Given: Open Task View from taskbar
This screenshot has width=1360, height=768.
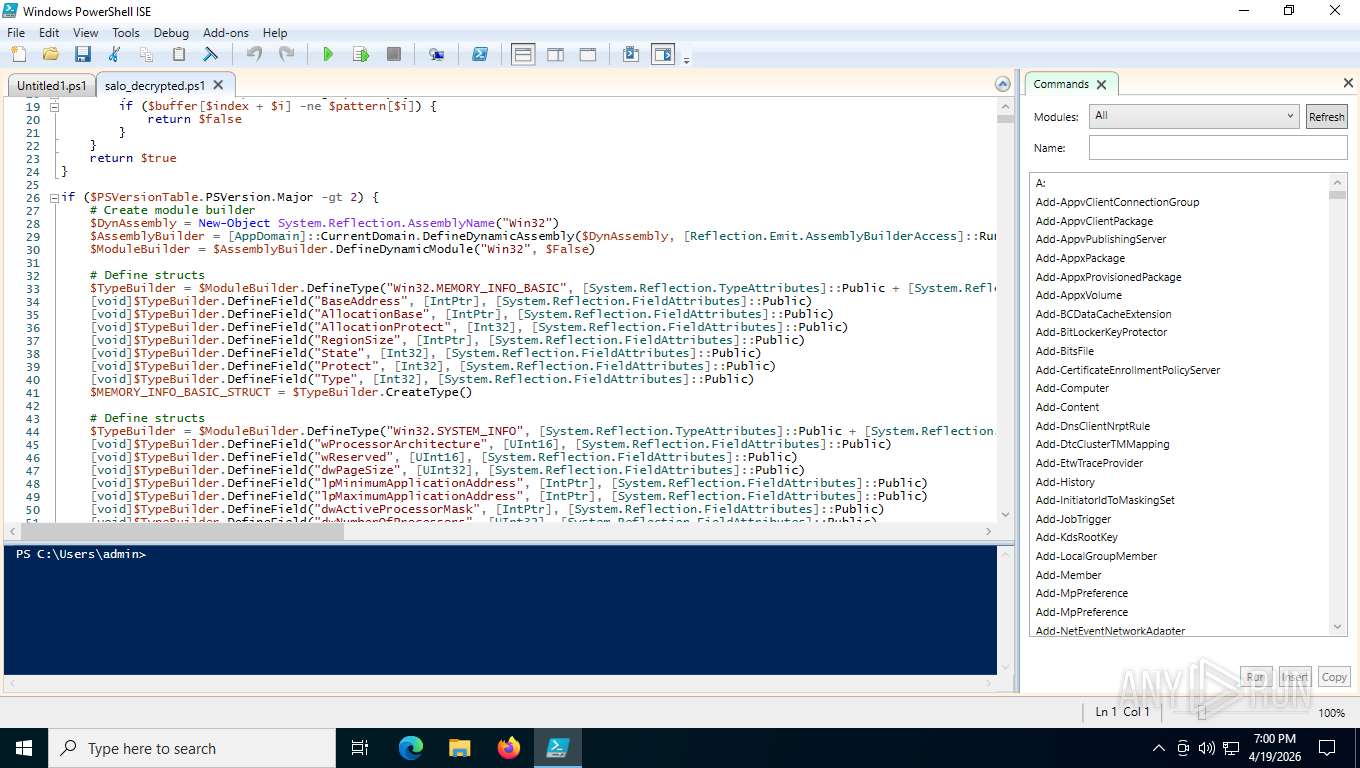Looking at the screenshot, I should pos(360,748).
